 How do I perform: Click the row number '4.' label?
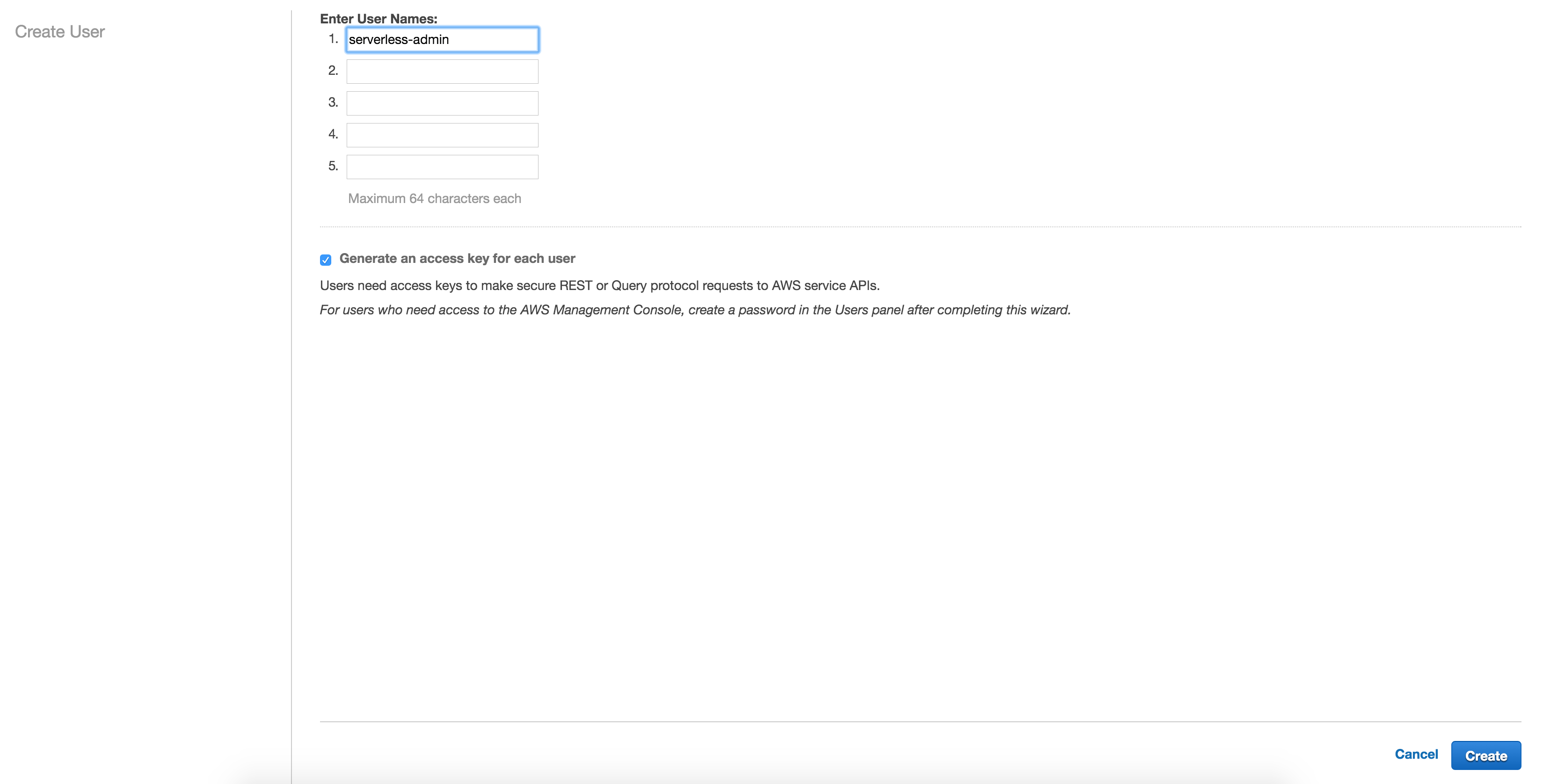[x=333, y=134]
